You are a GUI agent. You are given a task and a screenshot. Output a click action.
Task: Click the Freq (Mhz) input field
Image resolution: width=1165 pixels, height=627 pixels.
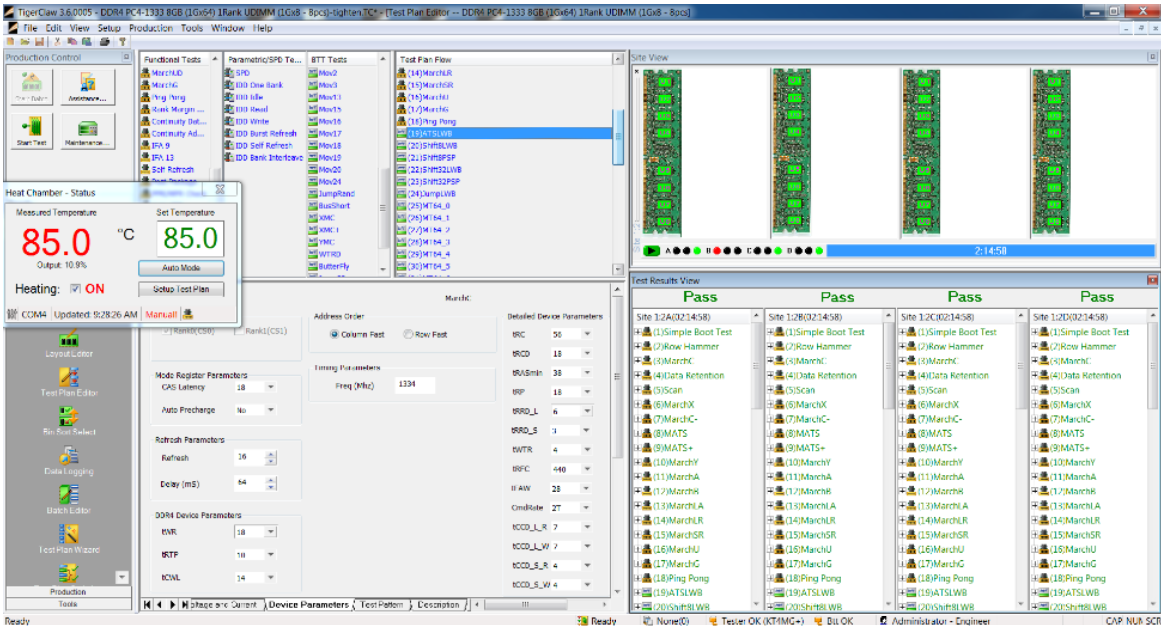tap(415, 384)
